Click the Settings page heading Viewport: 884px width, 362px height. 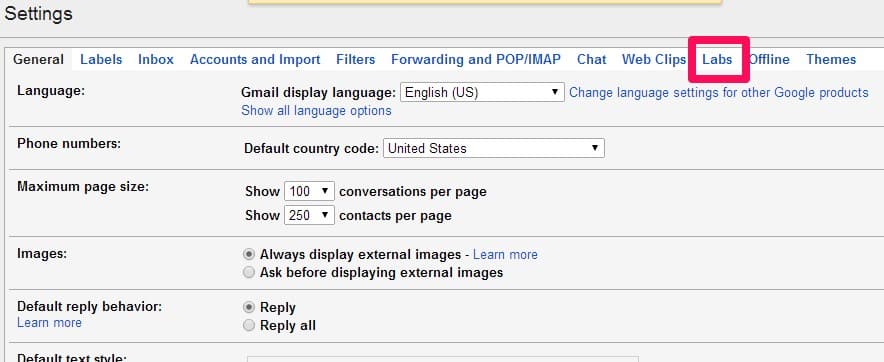(38, 14)
